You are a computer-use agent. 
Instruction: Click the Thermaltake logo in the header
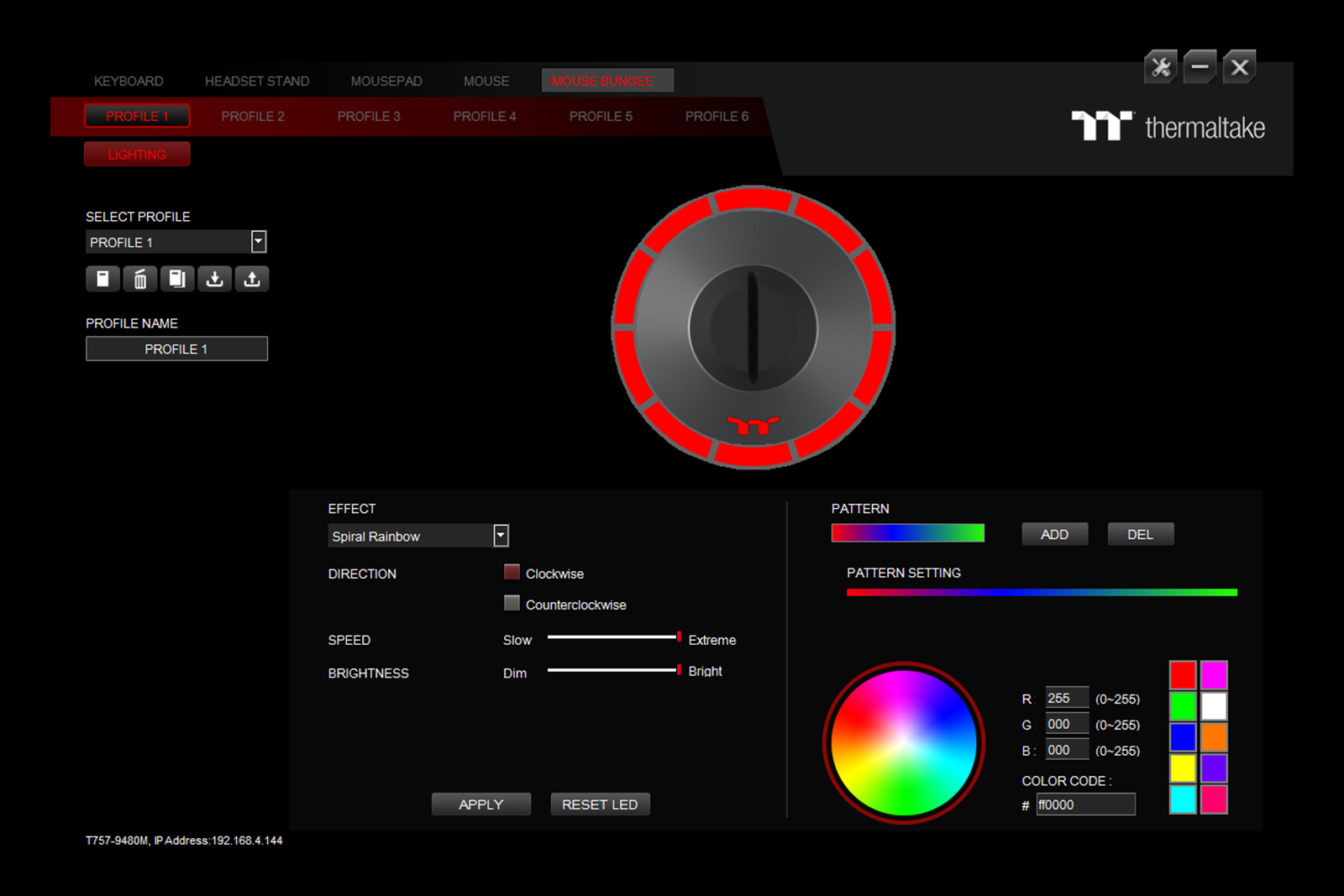tap(1168, 127)
